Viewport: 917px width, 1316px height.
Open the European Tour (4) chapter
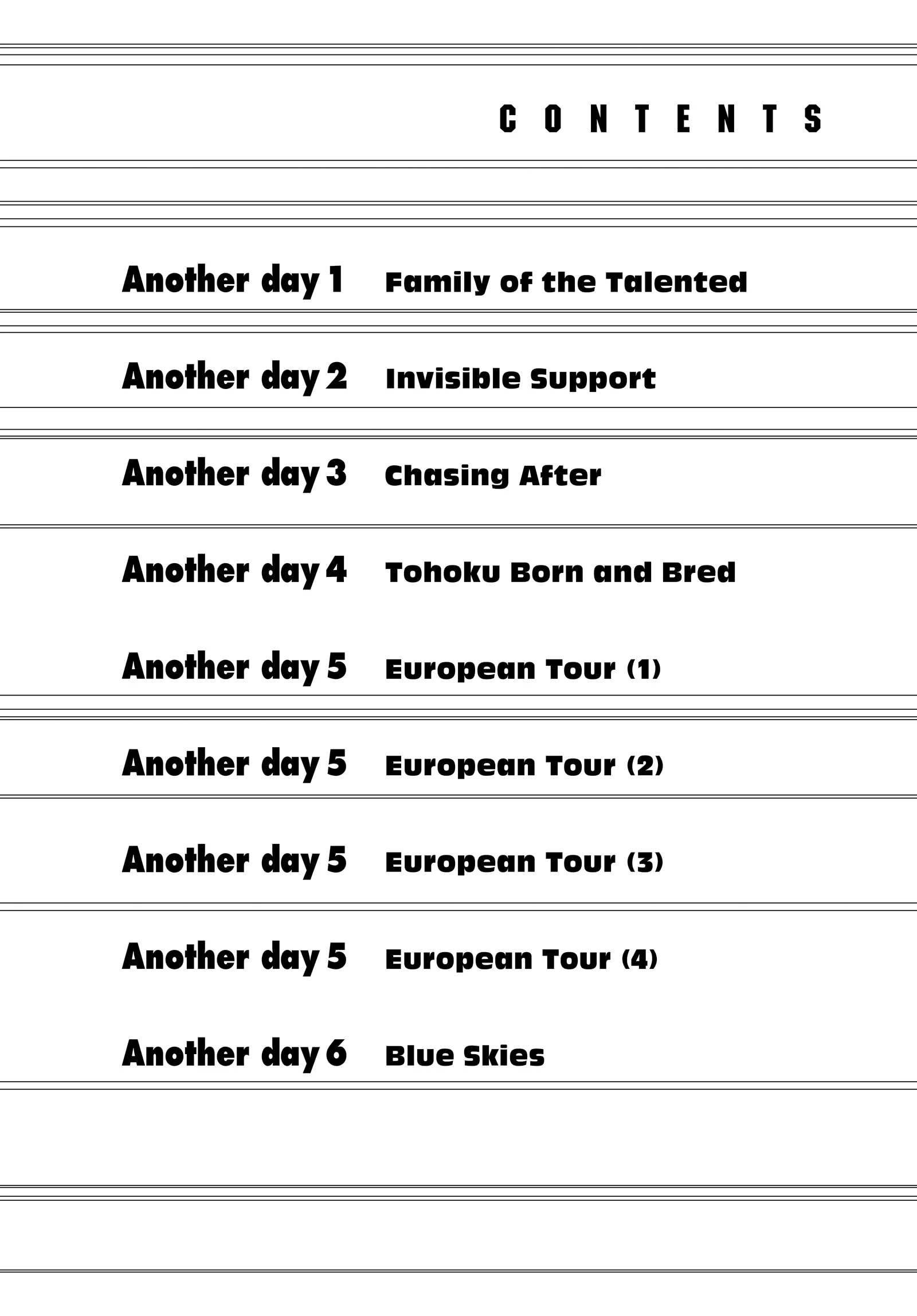[522, 960]
